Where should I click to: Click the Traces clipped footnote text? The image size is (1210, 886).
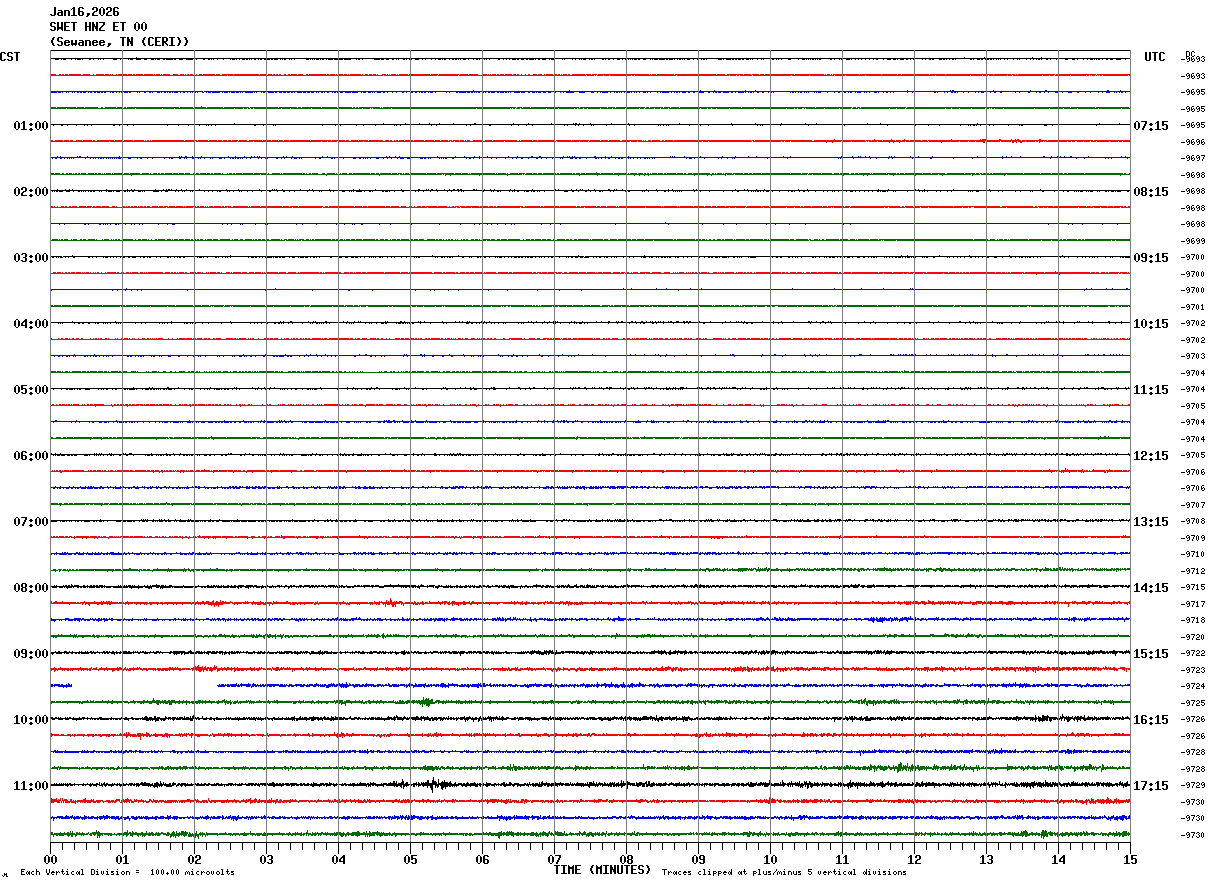(x=784, y=873)
